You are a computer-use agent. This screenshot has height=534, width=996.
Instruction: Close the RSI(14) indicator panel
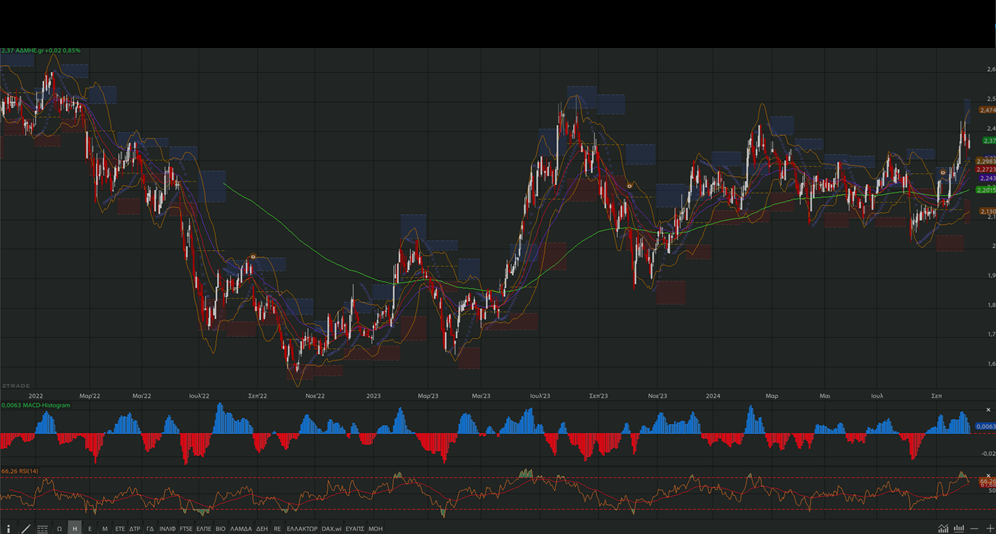pyautogui.click(x=988, y=476)
